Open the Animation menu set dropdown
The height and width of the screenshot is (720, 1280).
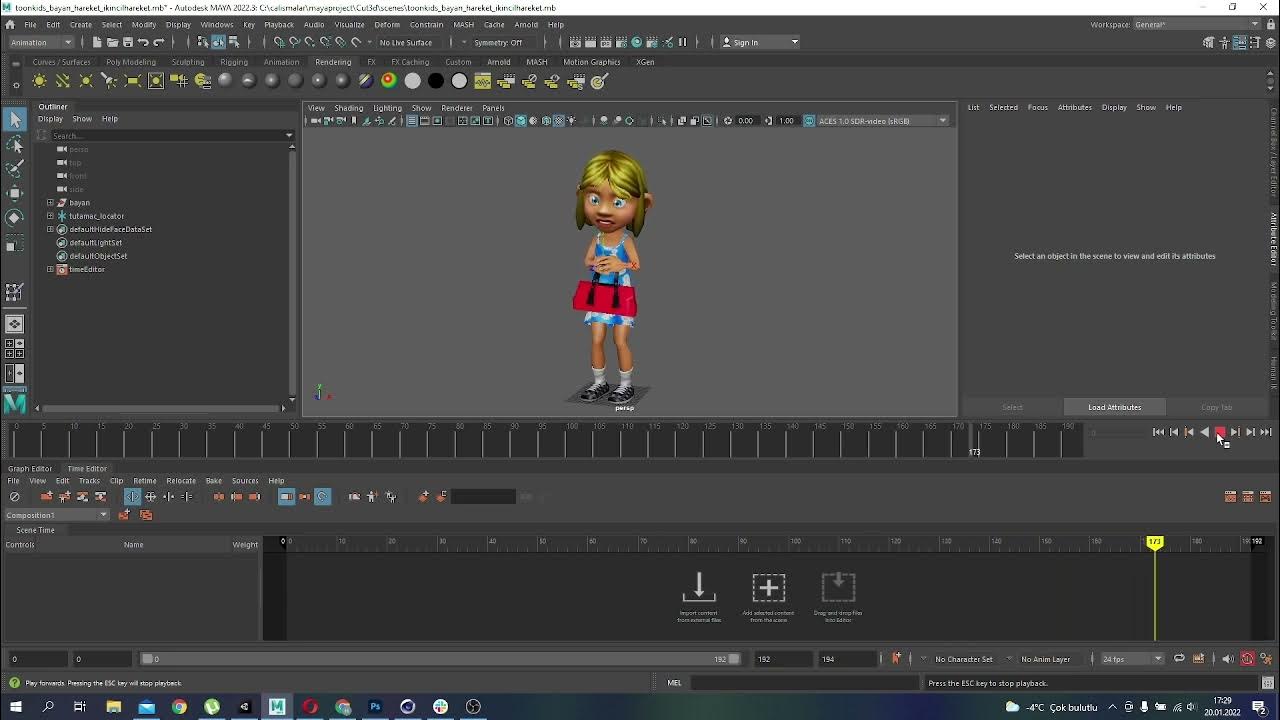[39, 42]
